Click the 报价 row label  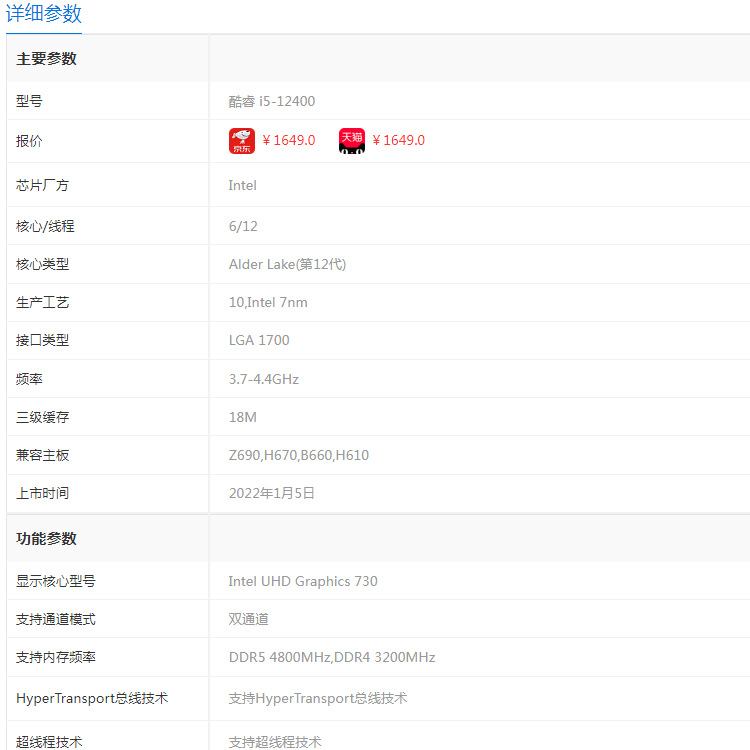(29, 141)
